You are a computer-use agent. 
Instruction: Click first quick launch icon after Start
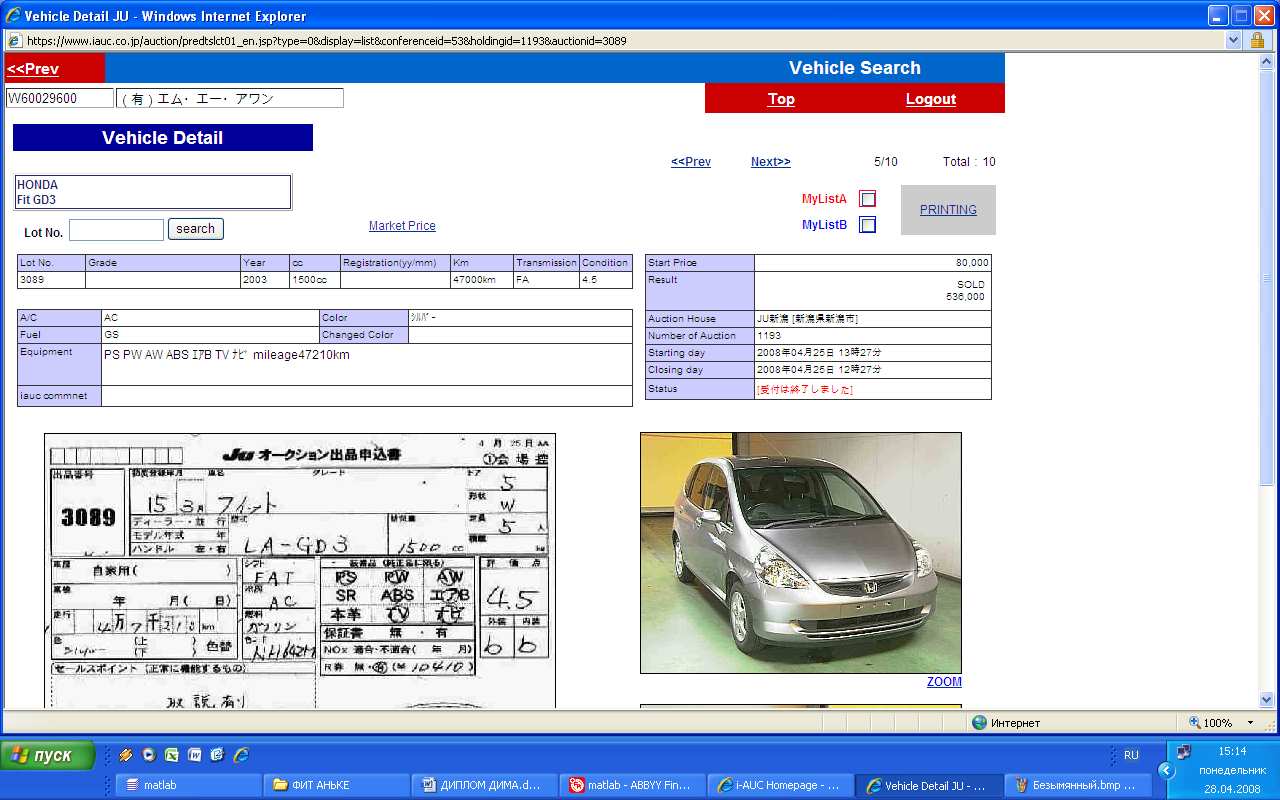tap(126, 756)
